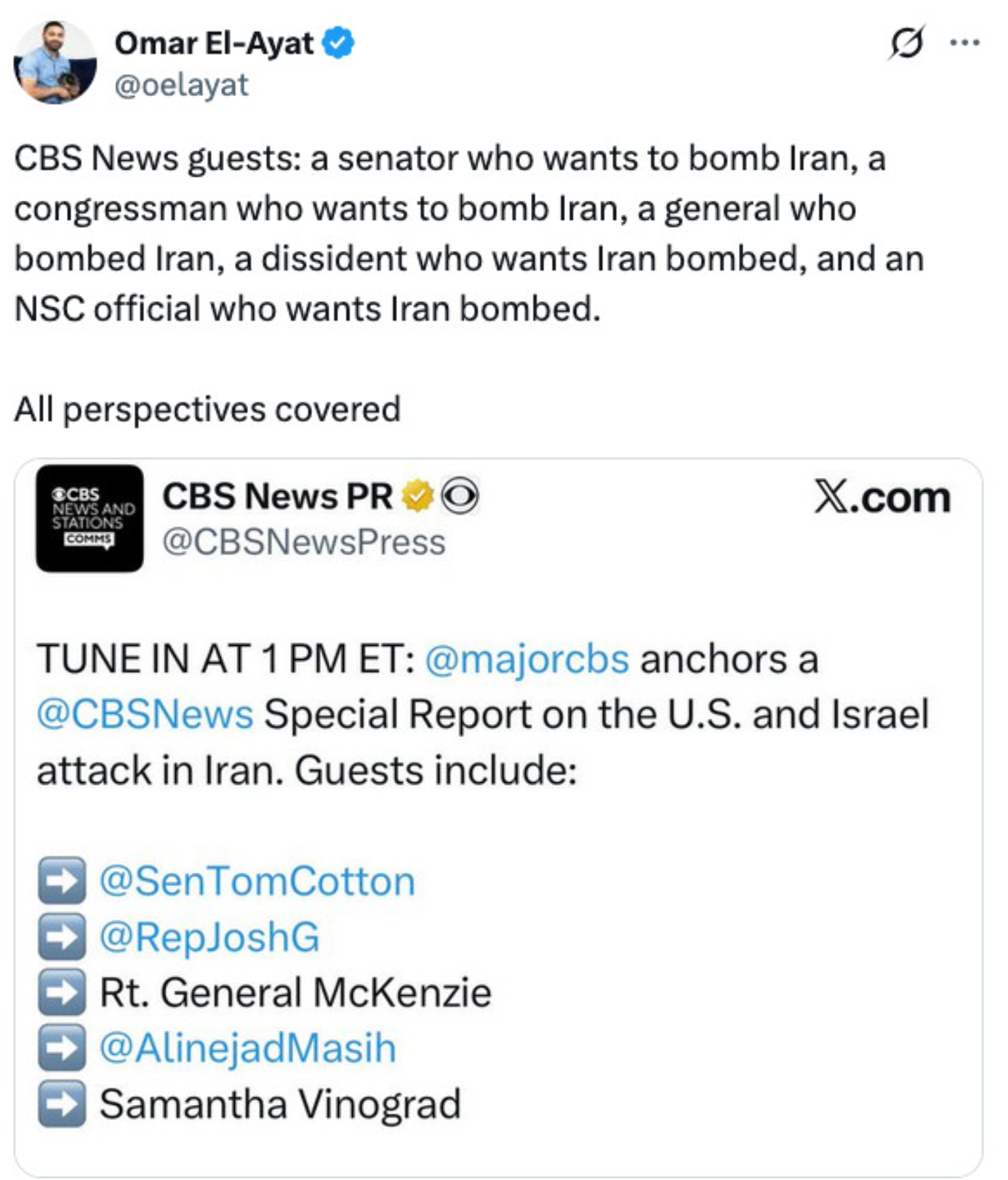Click the blue verified badge by Omar El-Ayat
Viewport: 1008px width, 1180px height.
point(338,43)
